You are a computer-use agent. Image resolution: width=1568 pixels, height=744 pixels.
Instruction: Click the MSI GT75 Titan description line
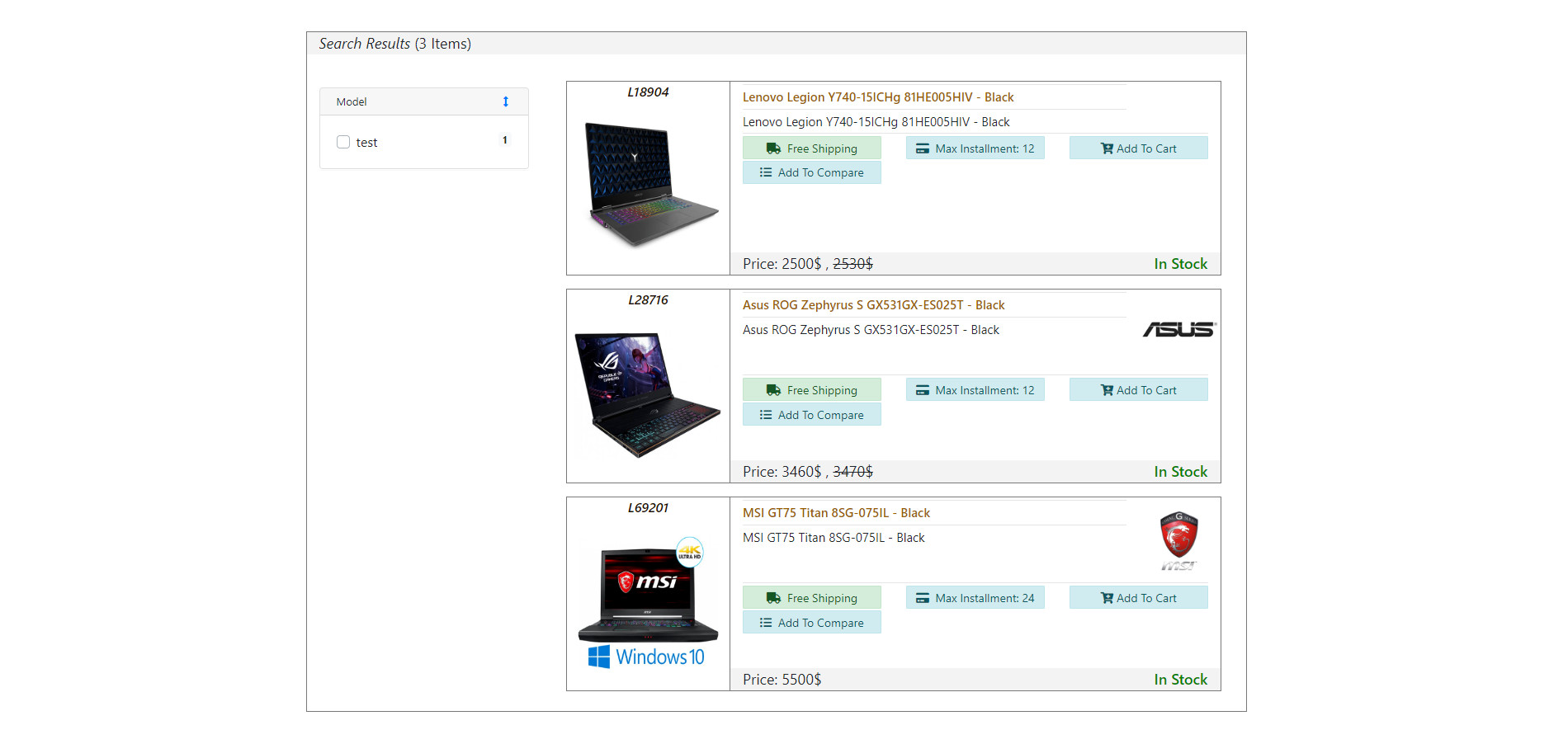point(834,538)
